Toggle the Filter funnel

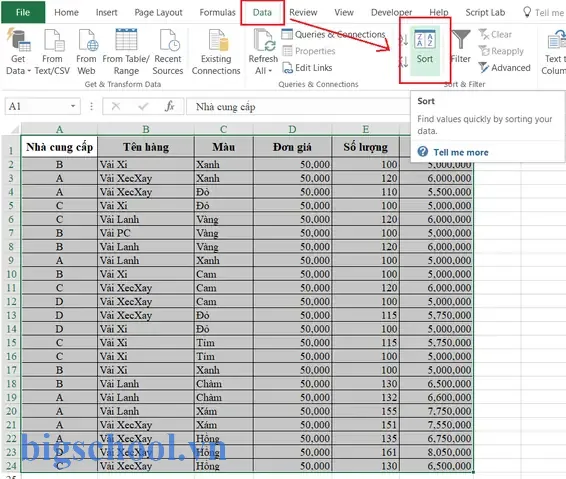point(461,47)
